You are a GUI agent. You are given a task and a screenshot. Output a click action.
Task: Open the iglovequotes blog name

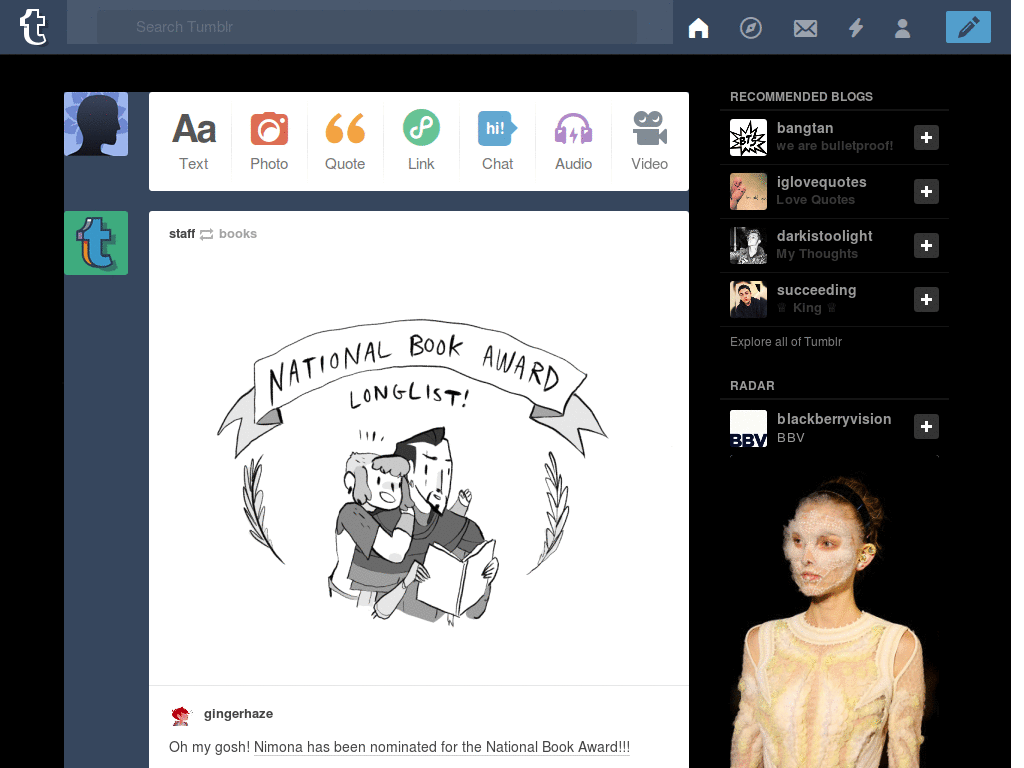coord(822,182)
